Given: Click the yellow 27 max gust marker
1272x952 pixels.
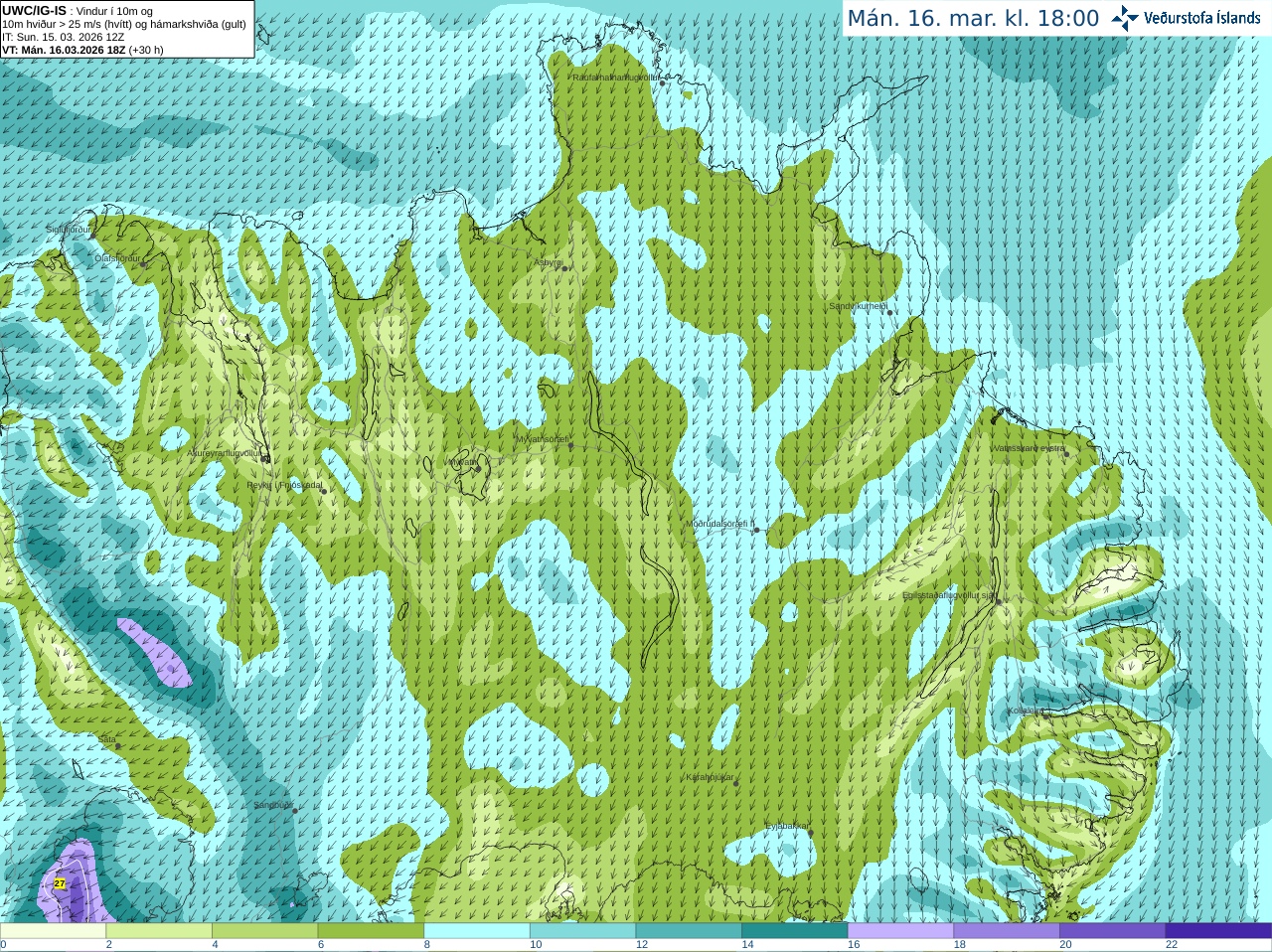Looking at the screenshot, I should 60,883.
